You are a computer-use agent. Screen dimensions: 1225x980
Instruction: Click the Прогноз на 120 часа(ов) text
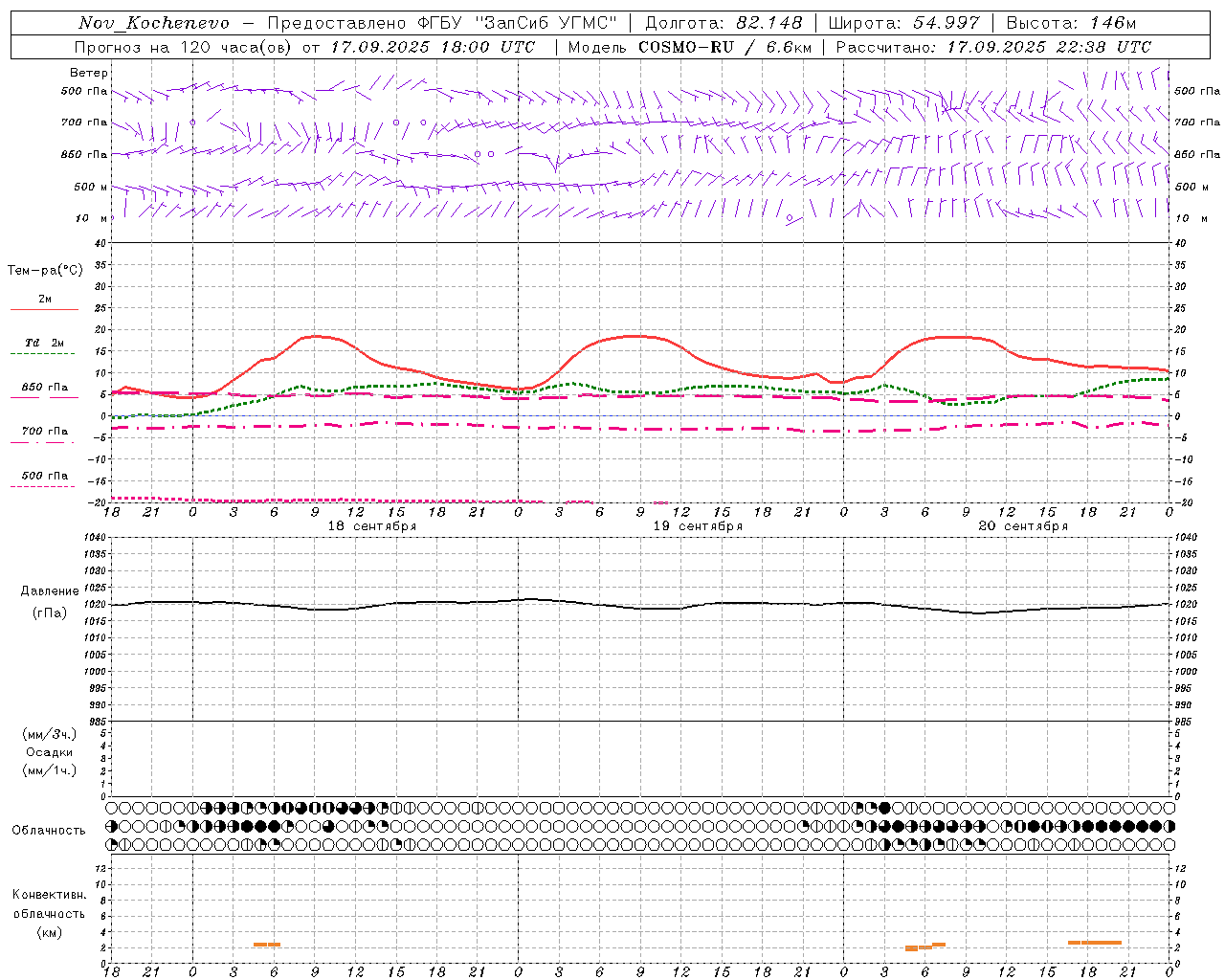tap(184, 47)
